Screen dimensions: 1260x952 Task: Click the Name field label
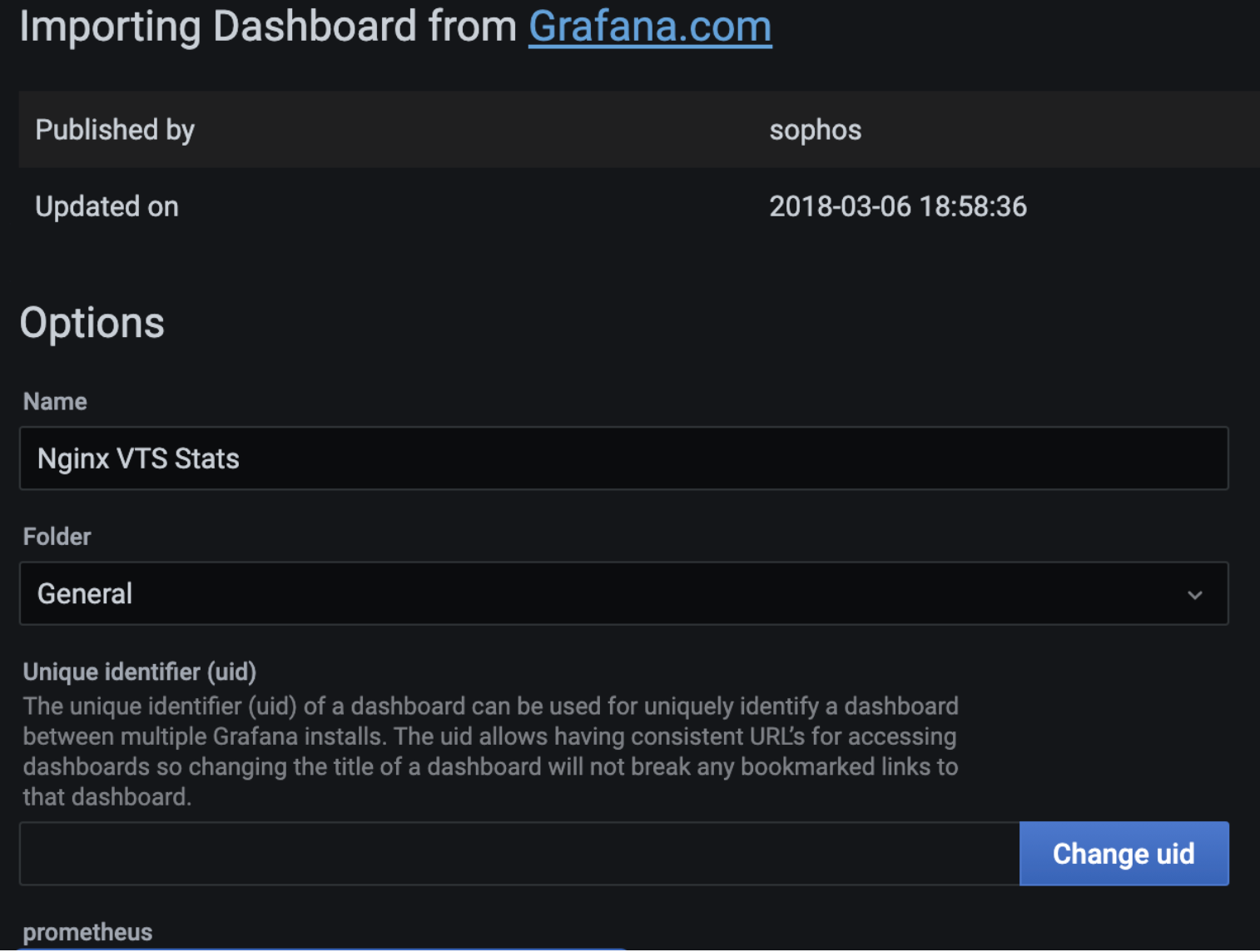point(55,402)
